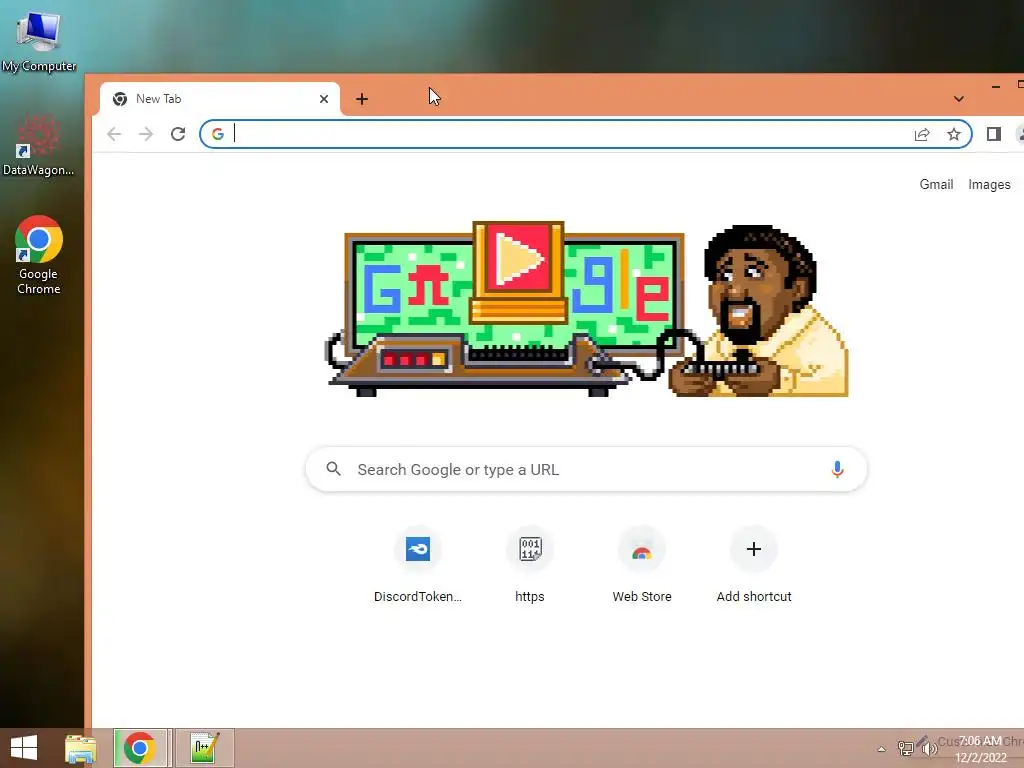The width and height of the screenshot is (1024, 768).
Task: Open the https shortcut tile
Action: click(x=530, y=566)
